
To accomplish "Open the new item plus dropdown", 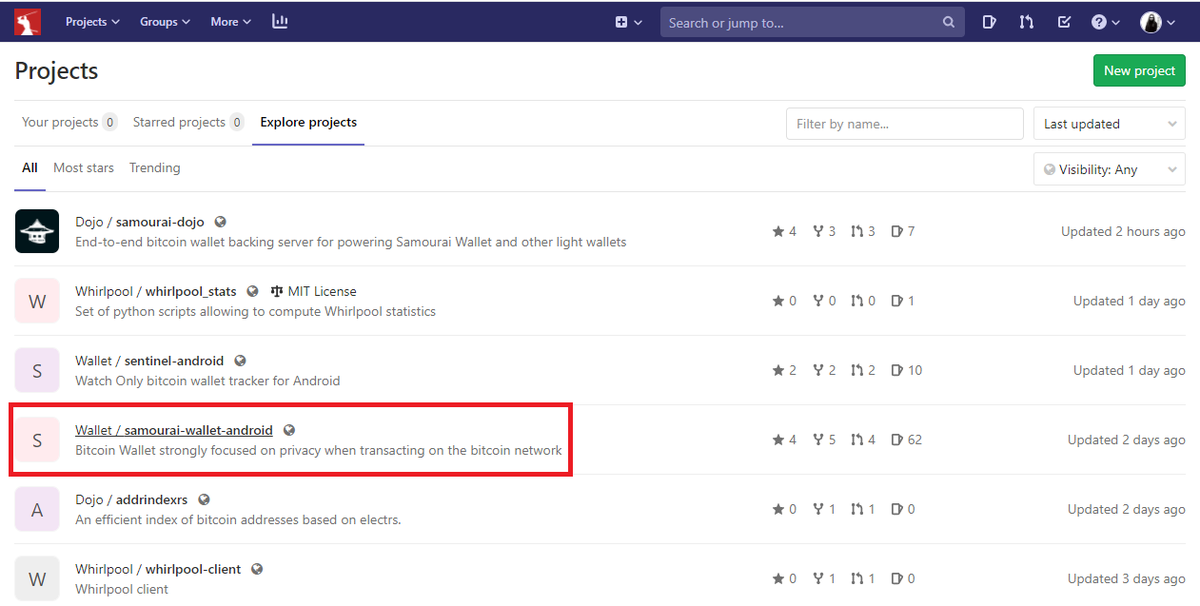I will tap(628, 22).
